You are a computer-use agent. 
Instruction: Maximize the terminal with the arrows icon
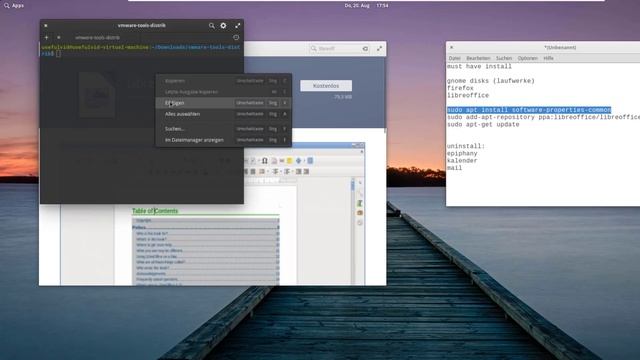[238, 26]
